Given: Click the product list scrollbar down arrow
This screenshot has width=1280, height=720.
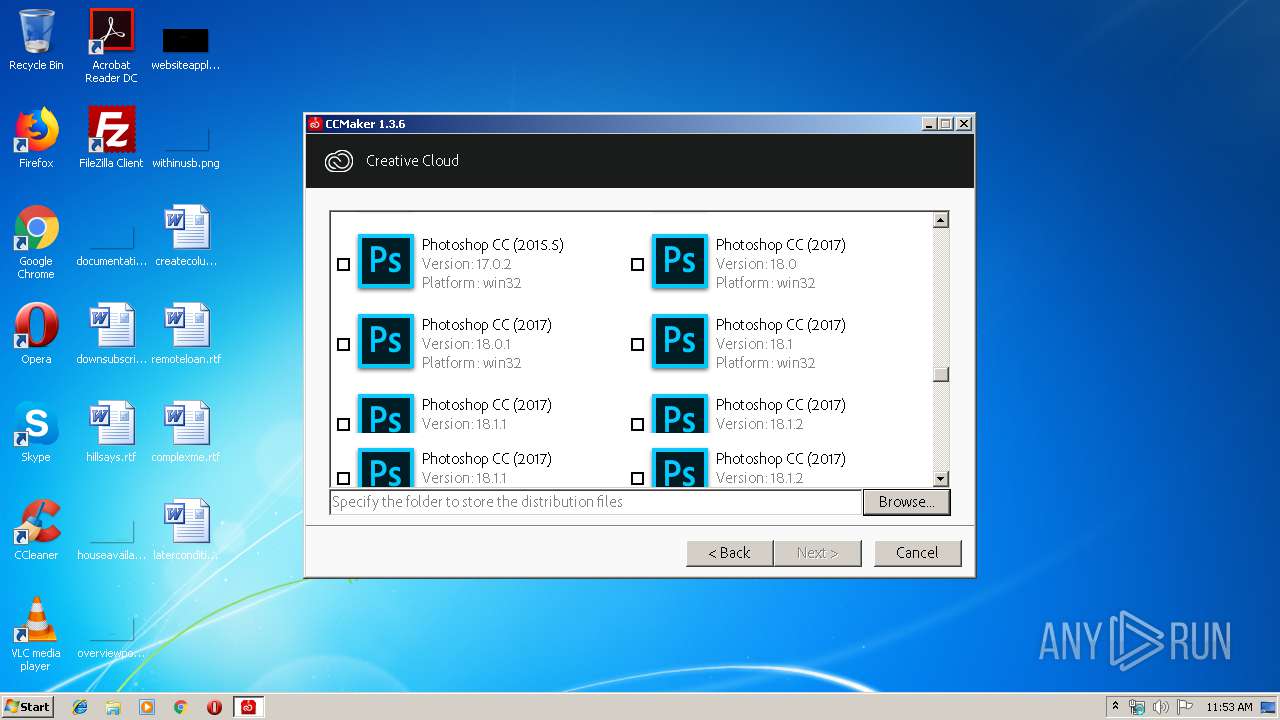Looking at the screenshot, I should click(940, 479).
